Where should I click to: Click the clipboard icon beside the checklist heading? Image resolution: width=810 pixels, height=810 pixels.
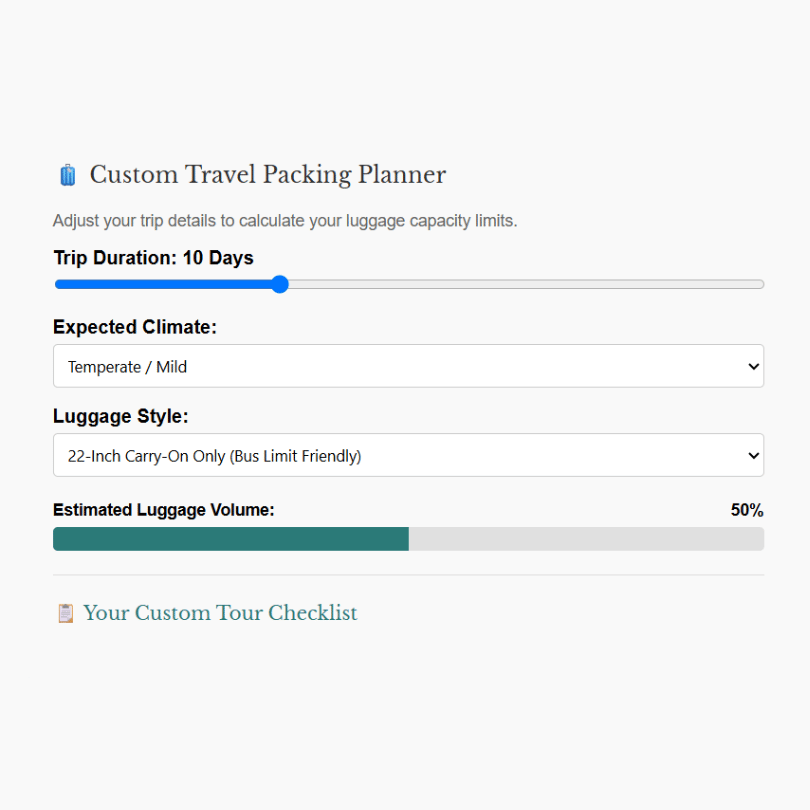66,613
